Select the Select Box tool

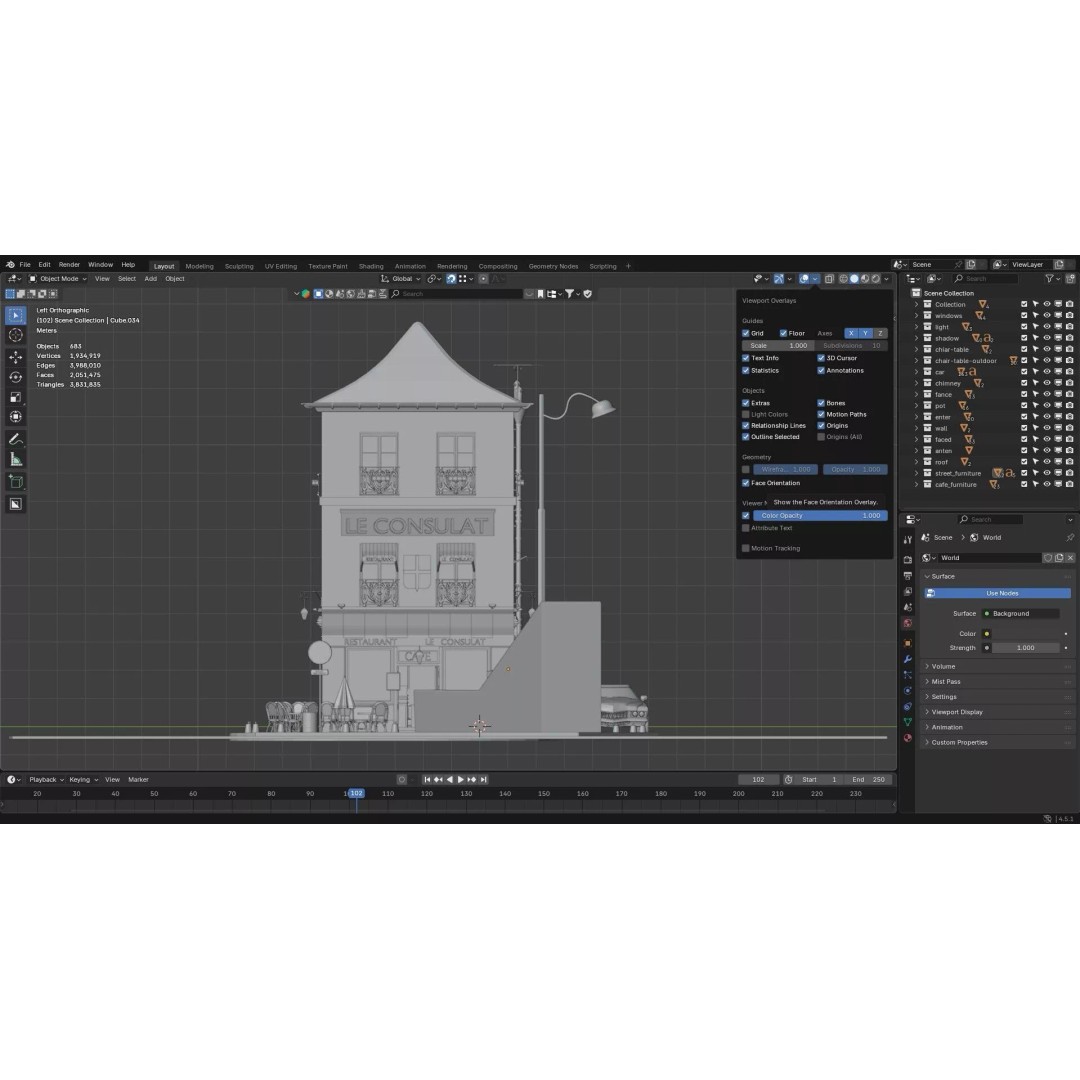(15, 315)
